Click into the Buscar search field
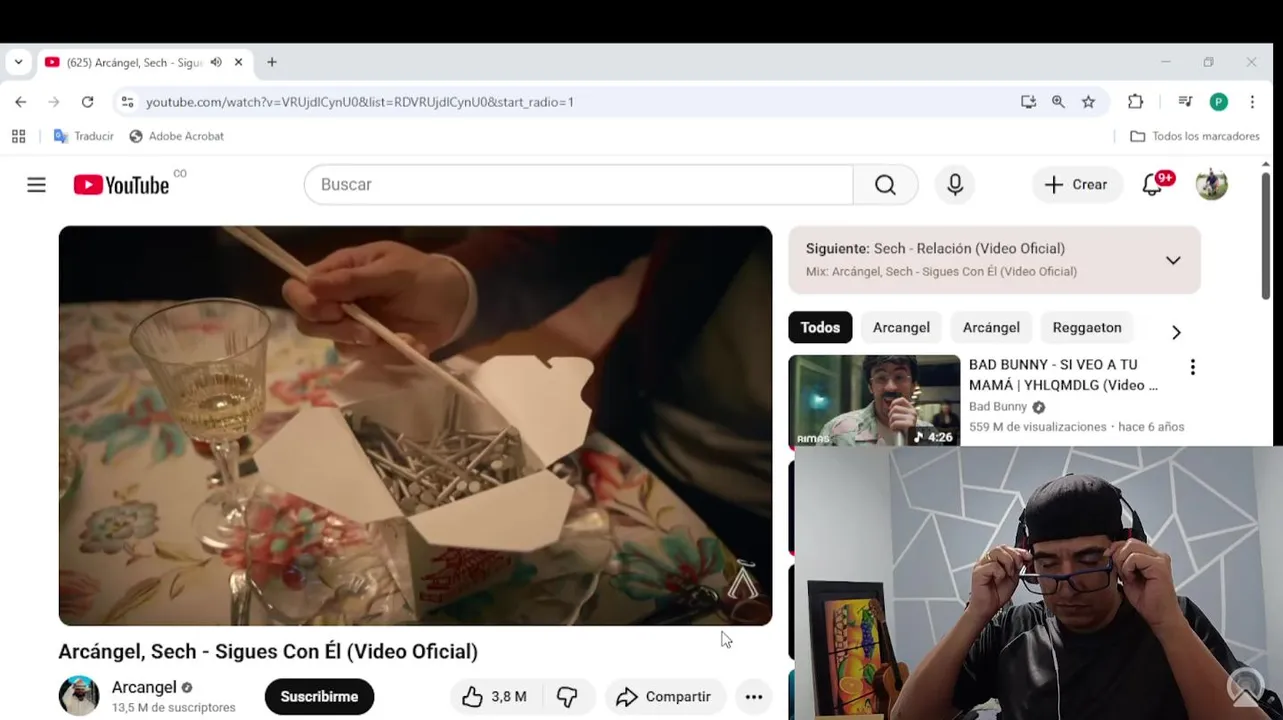The width and height of the screenshot is (1283, 720). pos(578,185)
